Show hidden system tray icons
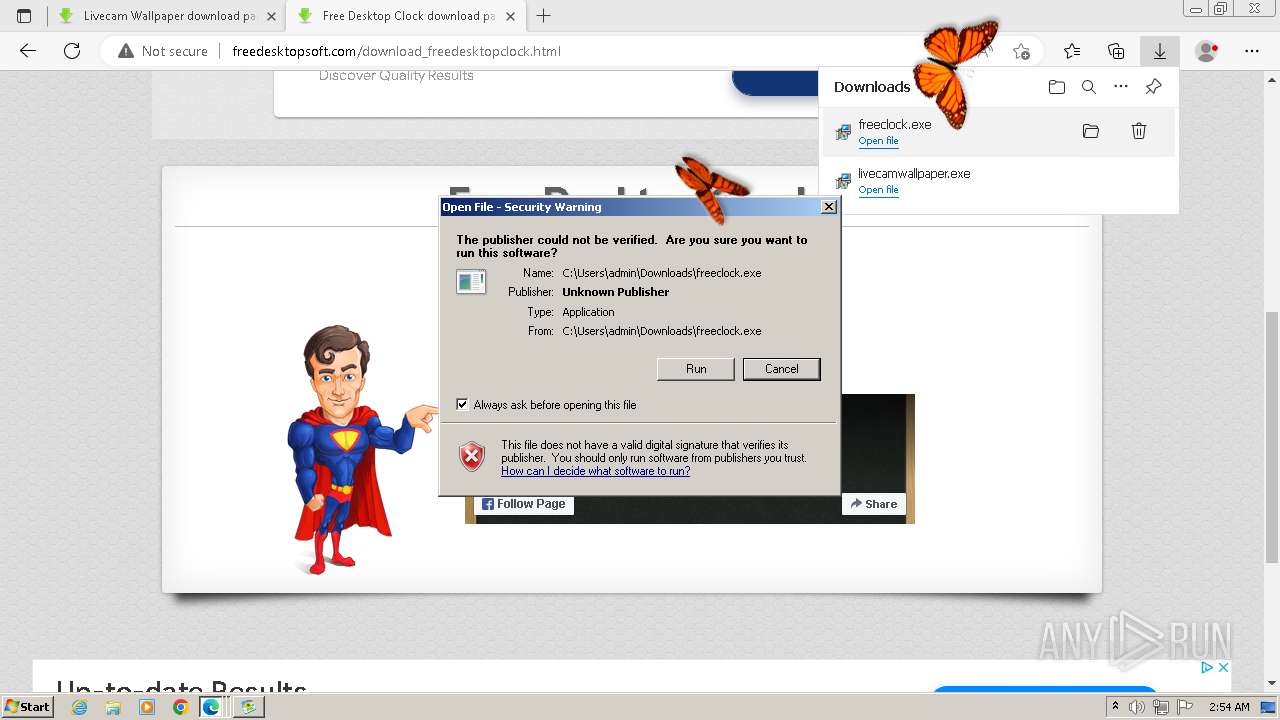This screenshot has height=720, width=1280. click(x=1116, y=707)
